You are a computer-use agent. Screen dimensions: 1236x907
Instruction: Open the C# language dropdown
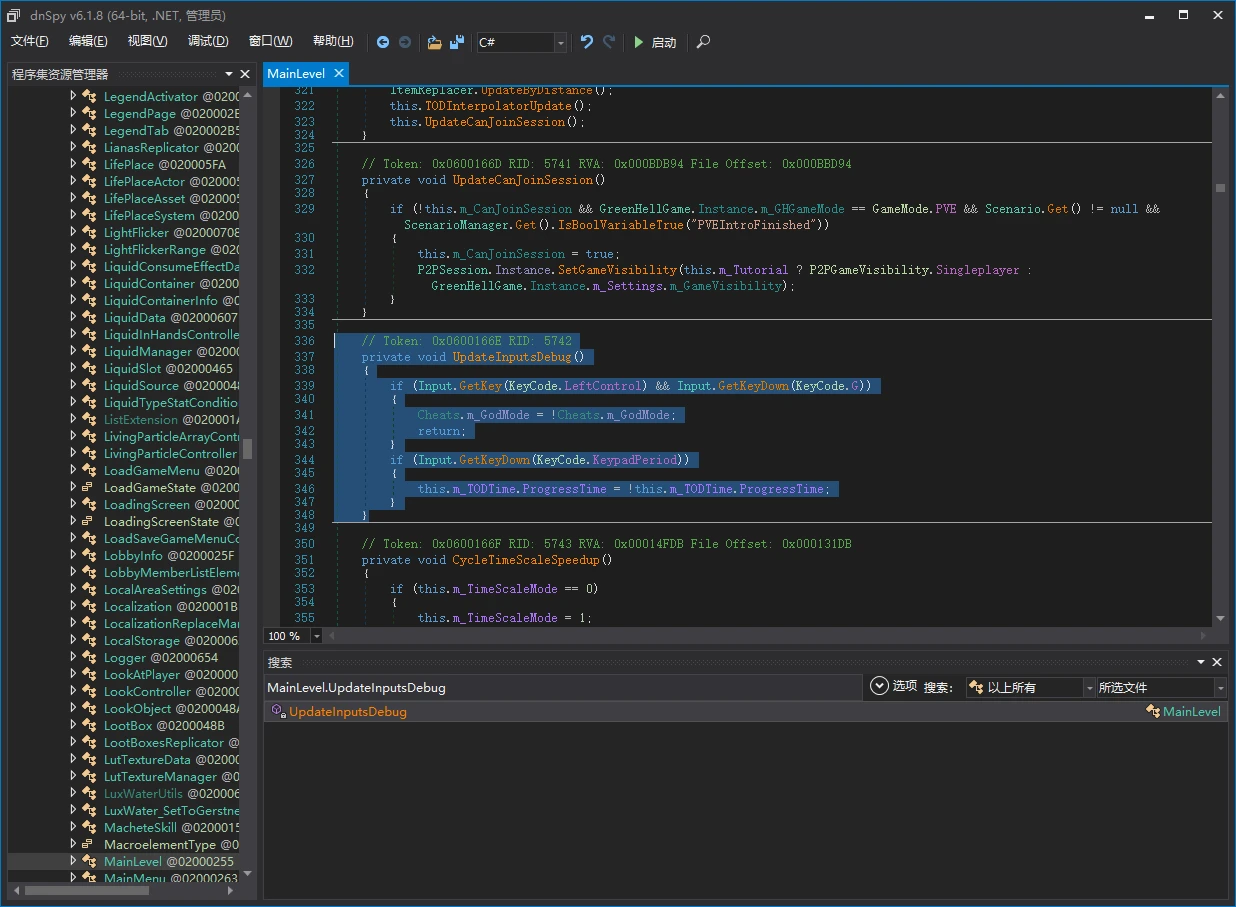[x=522, y=42]
